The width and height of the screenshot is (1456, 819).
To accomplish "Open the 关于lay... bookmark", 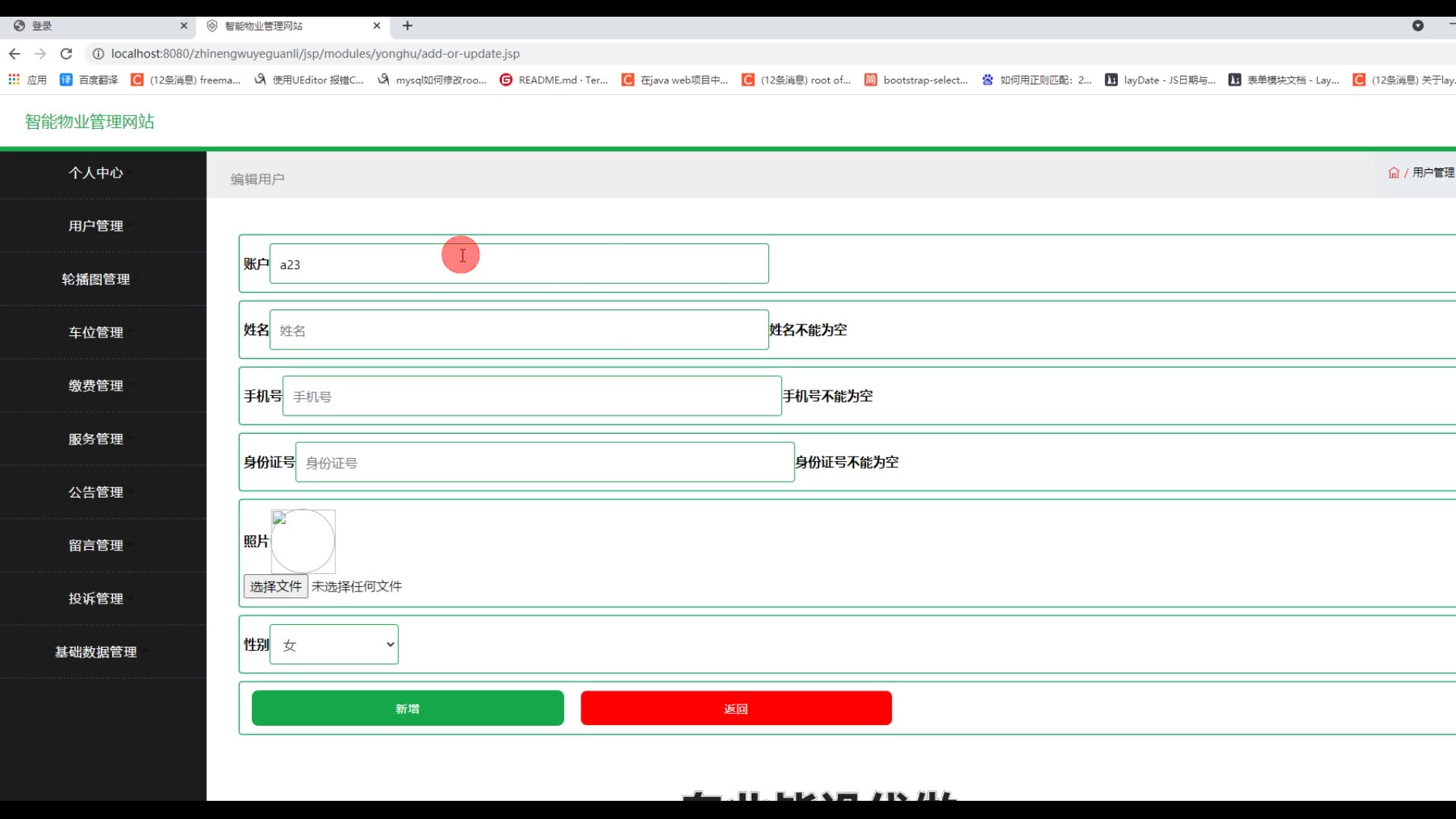I will pyautogui.click(x=1404, y=80).
